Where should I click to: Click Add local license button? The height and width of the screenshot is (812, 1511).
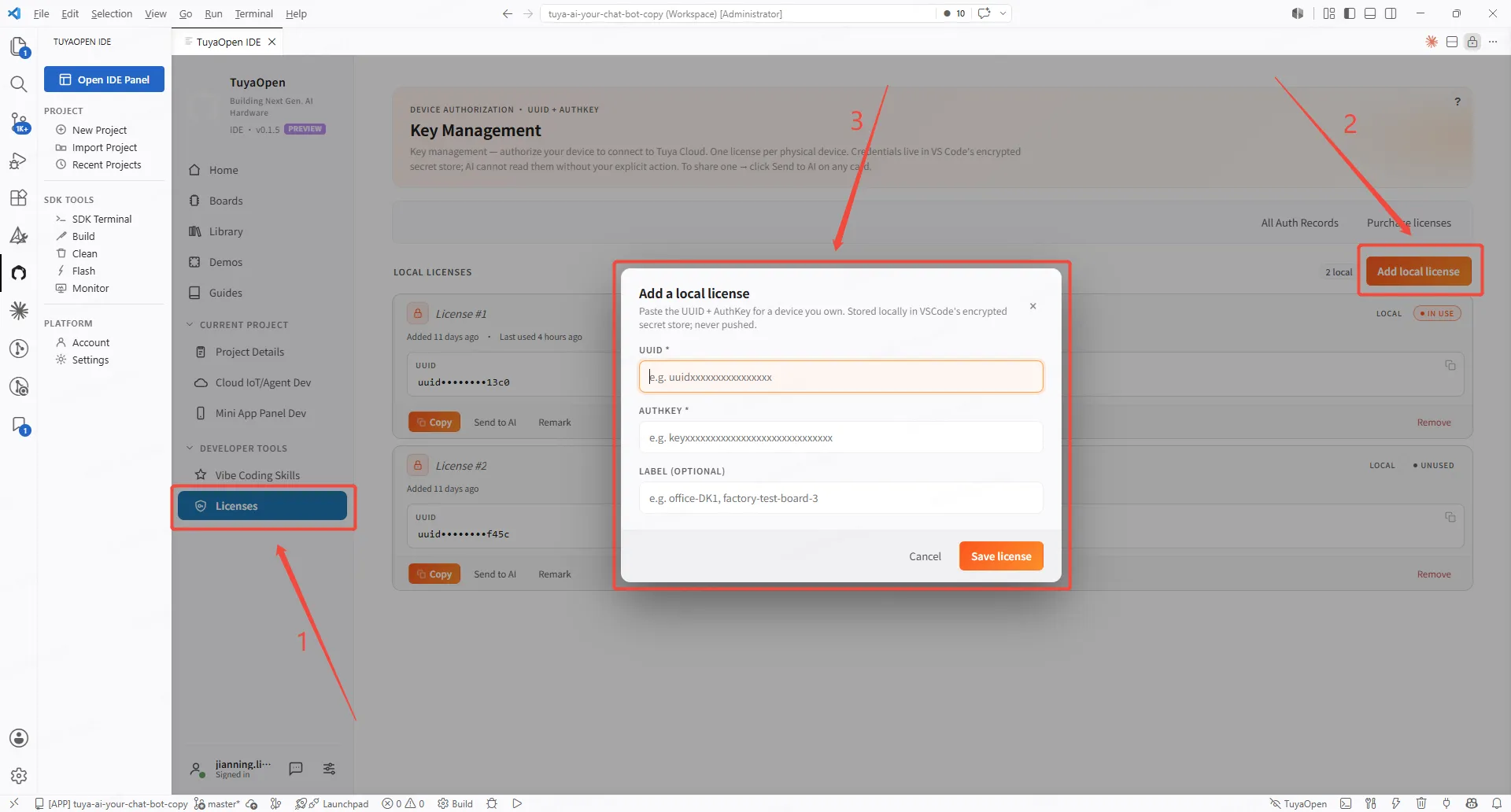coord(1418,271)
